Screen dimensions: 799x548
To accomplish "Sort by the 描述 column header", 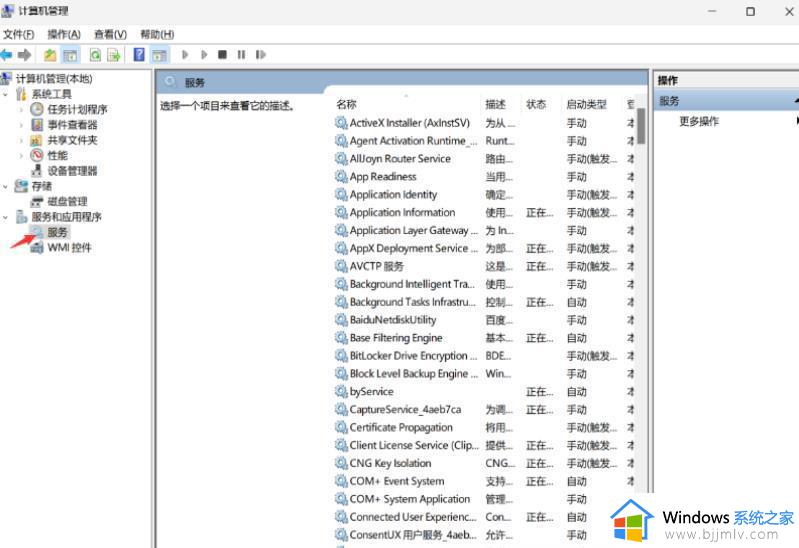I will click(x=495, y=105).
